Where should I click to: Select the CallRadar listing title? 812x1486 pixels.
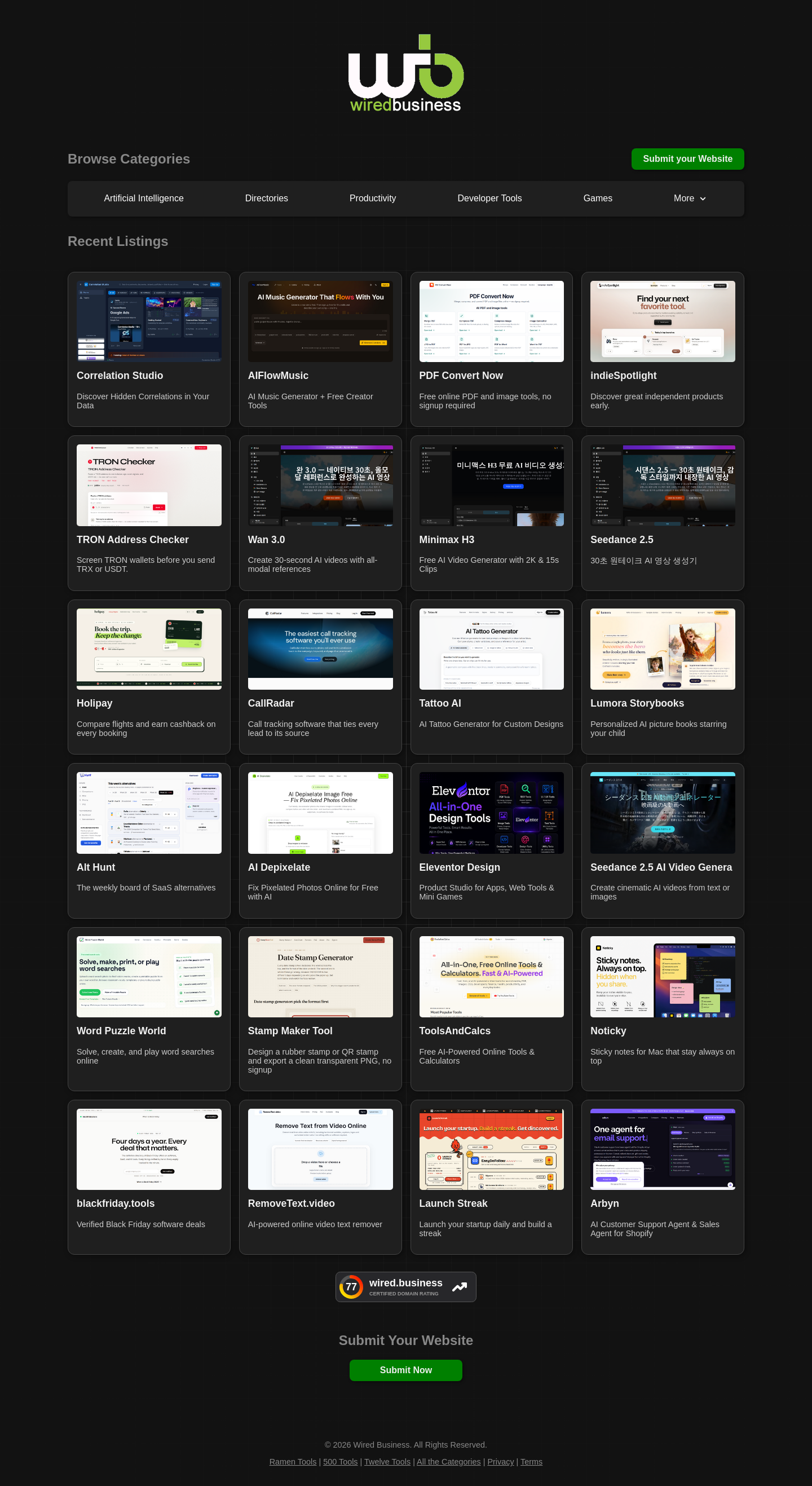(x=271, y=703)
